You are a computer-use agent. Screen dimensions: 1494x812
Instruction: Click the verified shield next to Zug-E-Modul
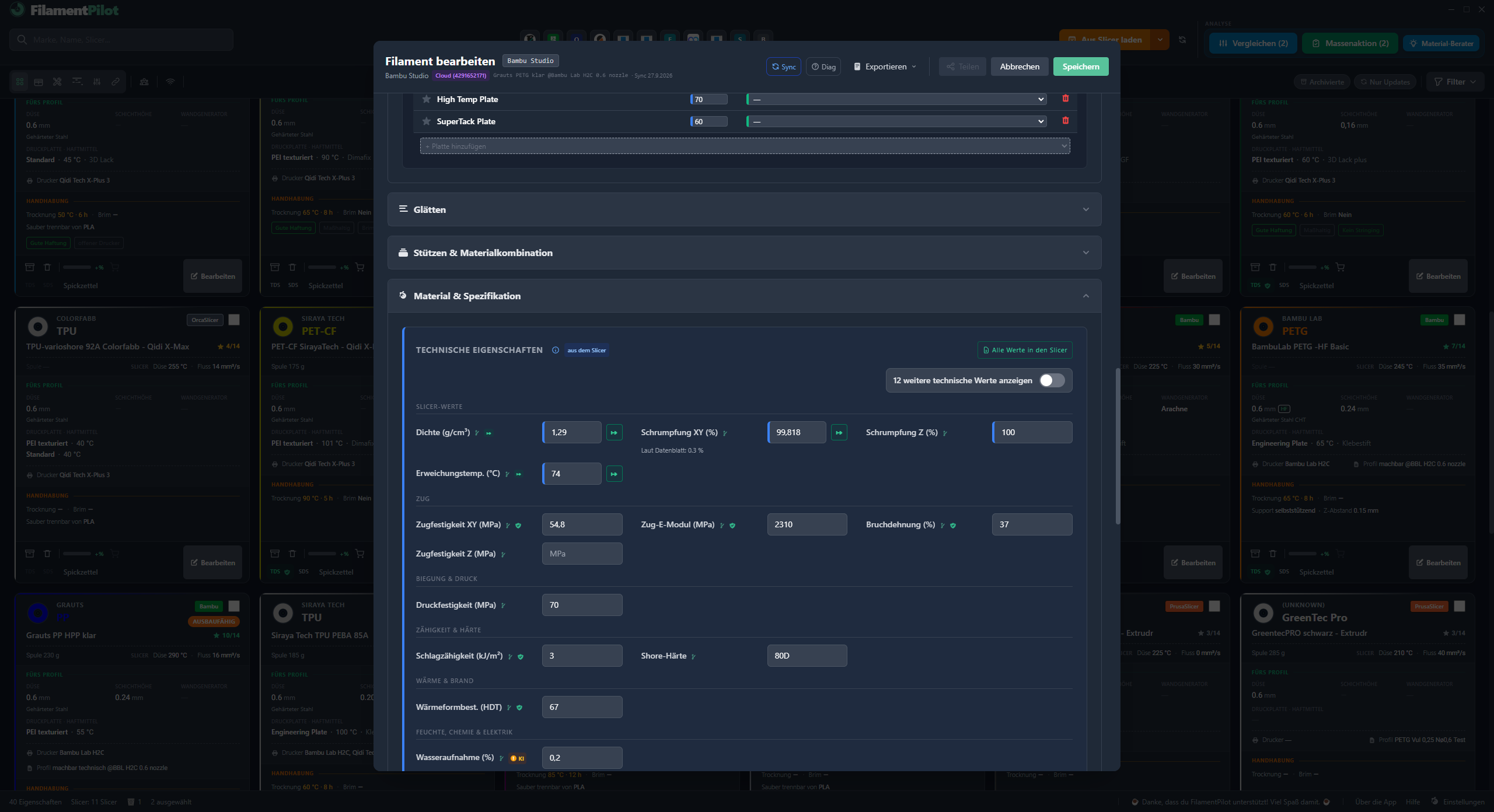pos(732,526)
